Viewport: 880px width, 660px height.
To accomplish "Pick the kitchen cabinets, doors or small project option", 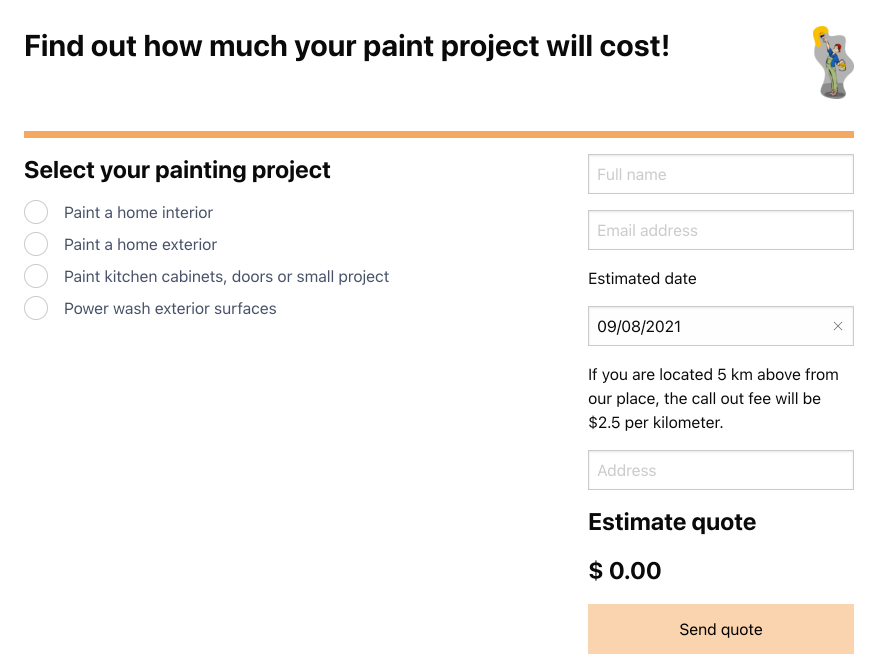I will point(36,276).
